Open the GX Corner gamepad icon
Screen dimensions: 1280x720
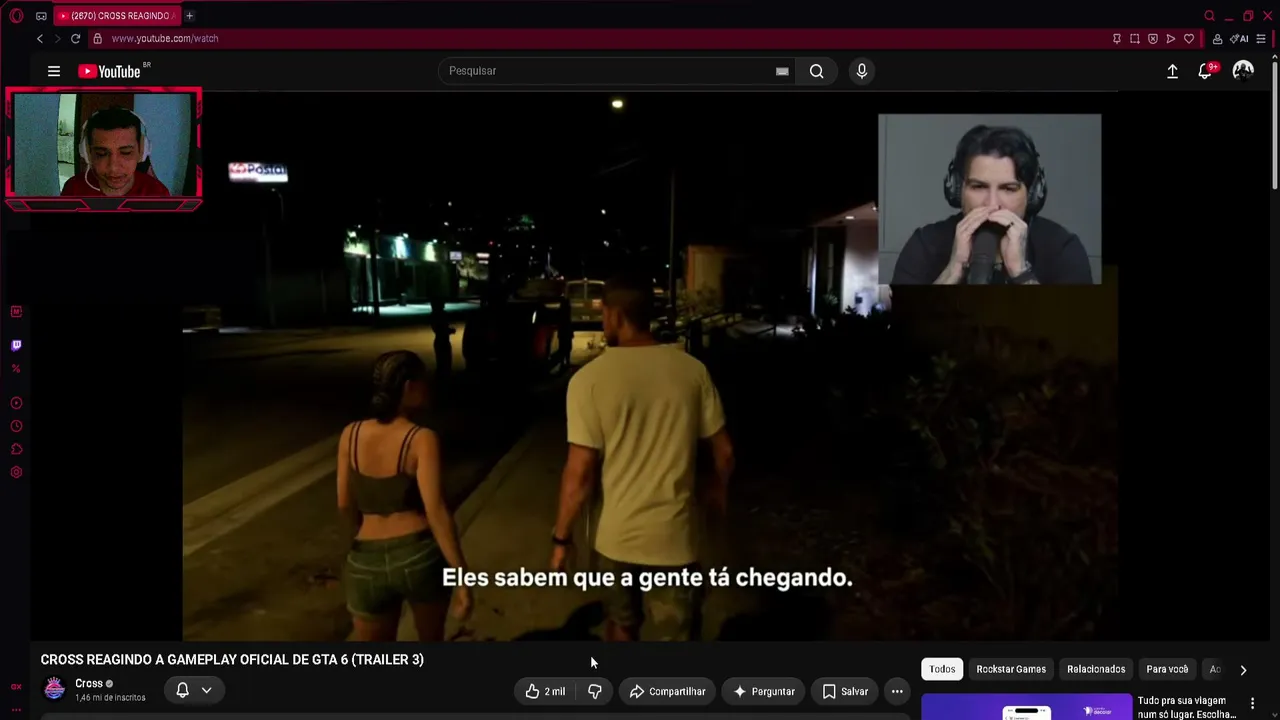click(41, 16)
